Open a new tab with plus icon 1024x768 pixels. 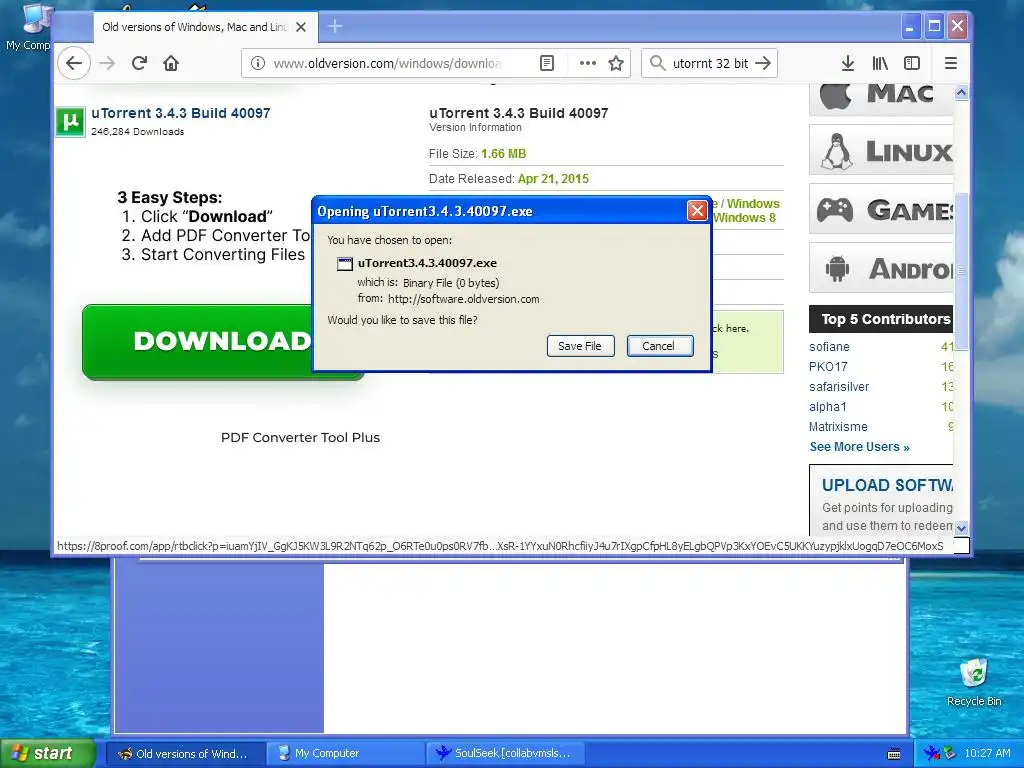tap(335, 26)
